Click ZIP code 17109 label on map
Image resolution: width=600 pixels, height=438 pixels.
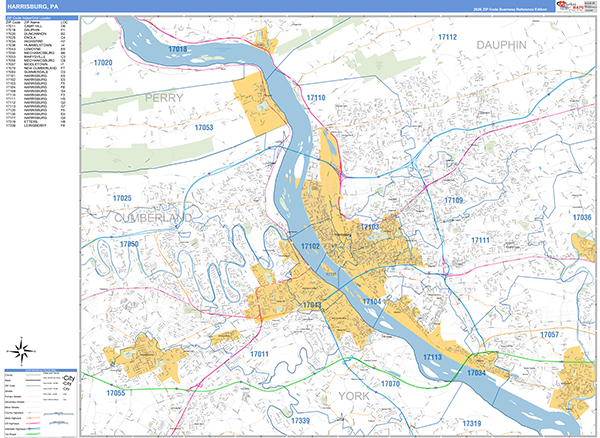pos(454,201)
